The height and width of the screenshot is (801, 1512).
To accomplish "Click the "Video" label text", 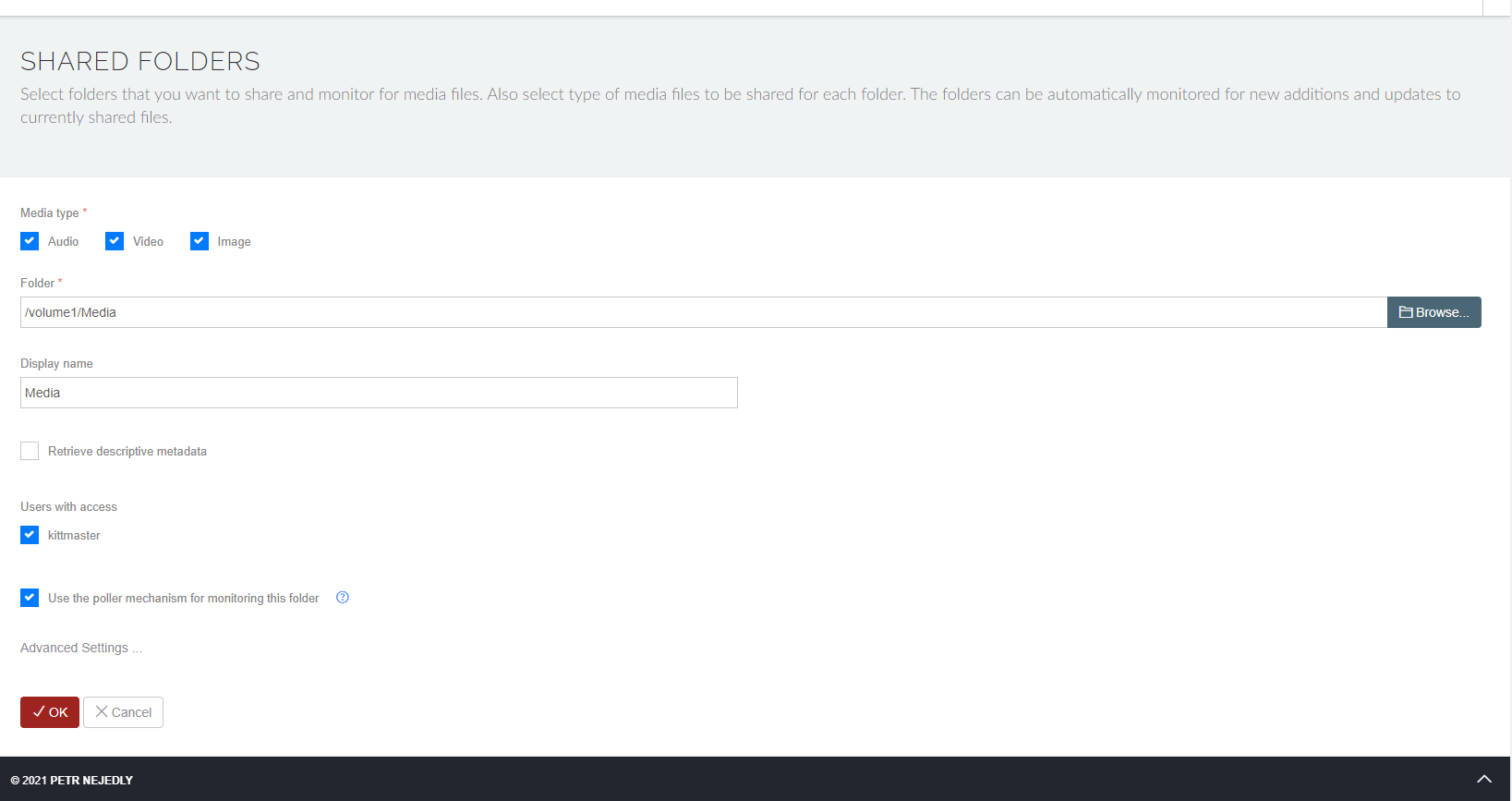I will click(148, 241).
